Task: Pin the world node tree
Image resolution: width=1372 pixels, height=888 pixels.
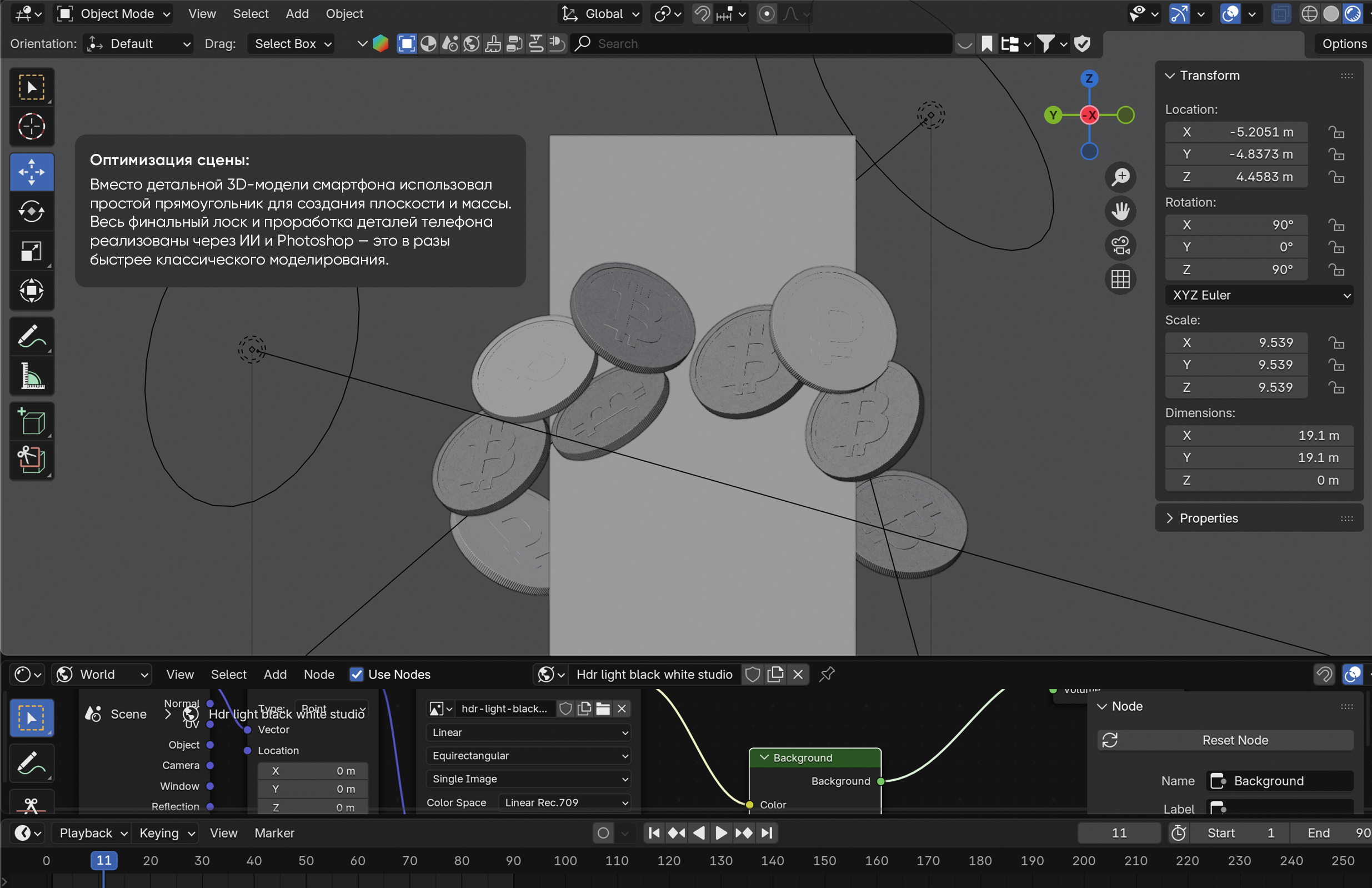Action: coord(827,674)
